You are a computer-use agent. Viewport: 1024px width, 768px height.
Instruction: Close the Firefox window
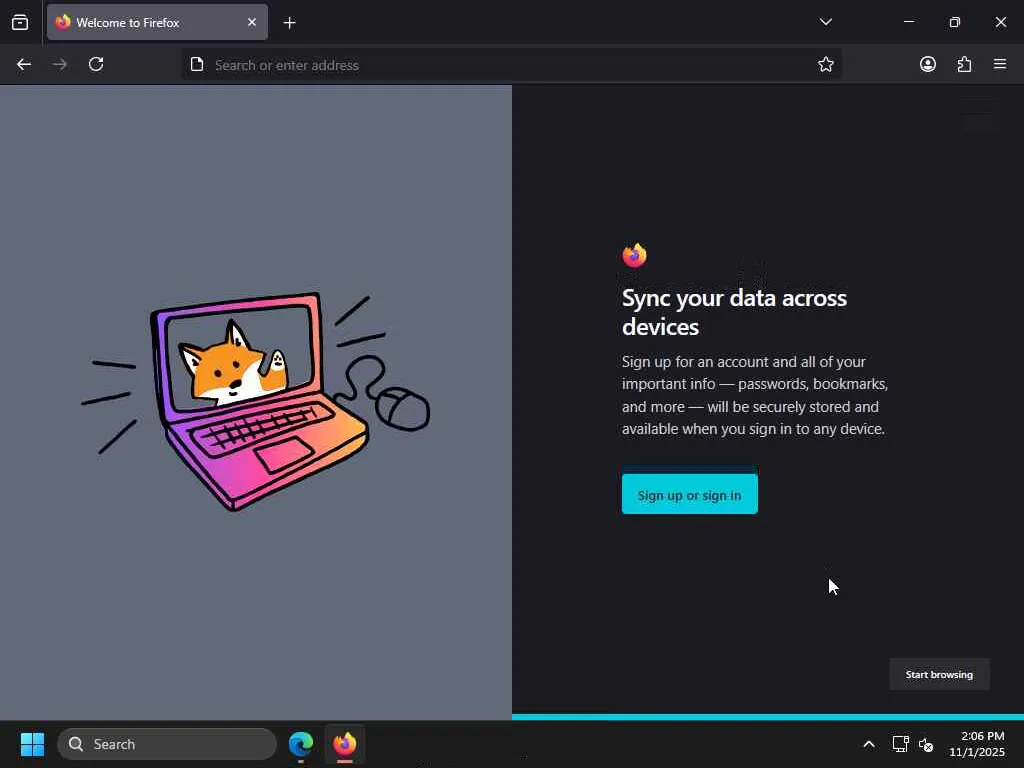pos(1000,22)
